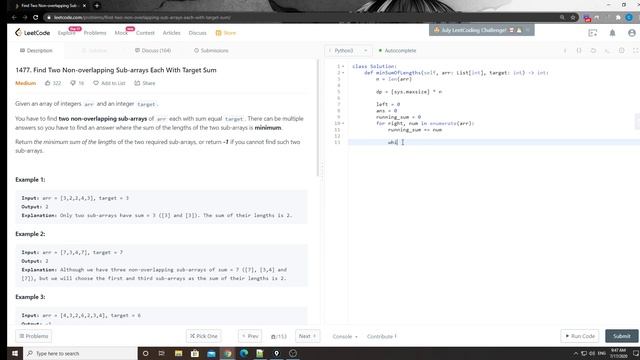
Task: Add the problem to a list
Action: pos(109,83)
